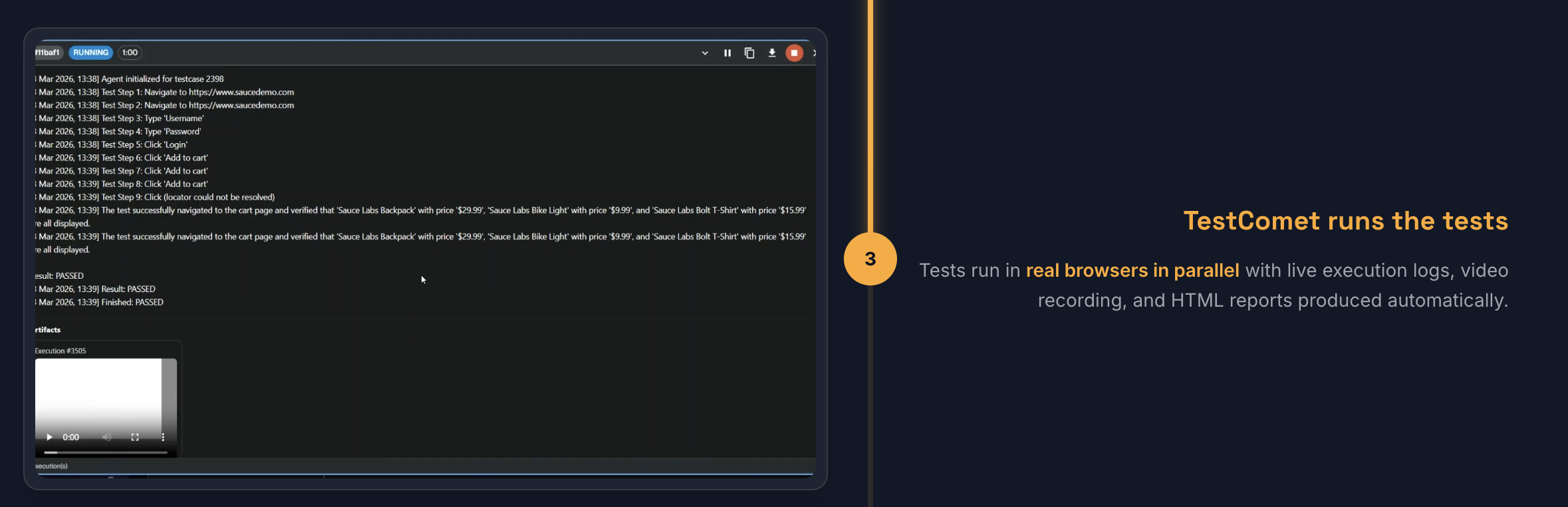Select log line "Test Step 4: Type 'Password'"
The image size is (1568, 507).
[118, 131]
